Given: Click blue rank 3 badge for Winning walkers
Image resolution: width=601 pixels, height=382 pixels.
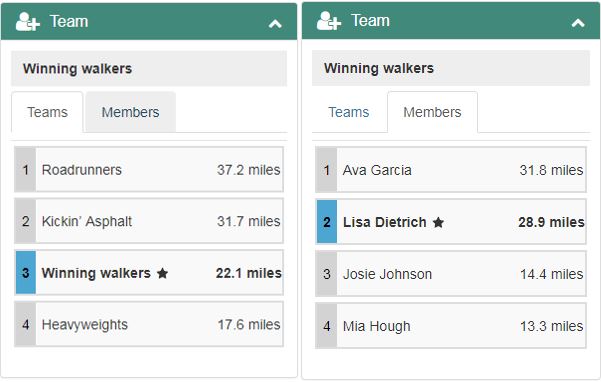Looking at the screenshot, I should click(26, 273).
